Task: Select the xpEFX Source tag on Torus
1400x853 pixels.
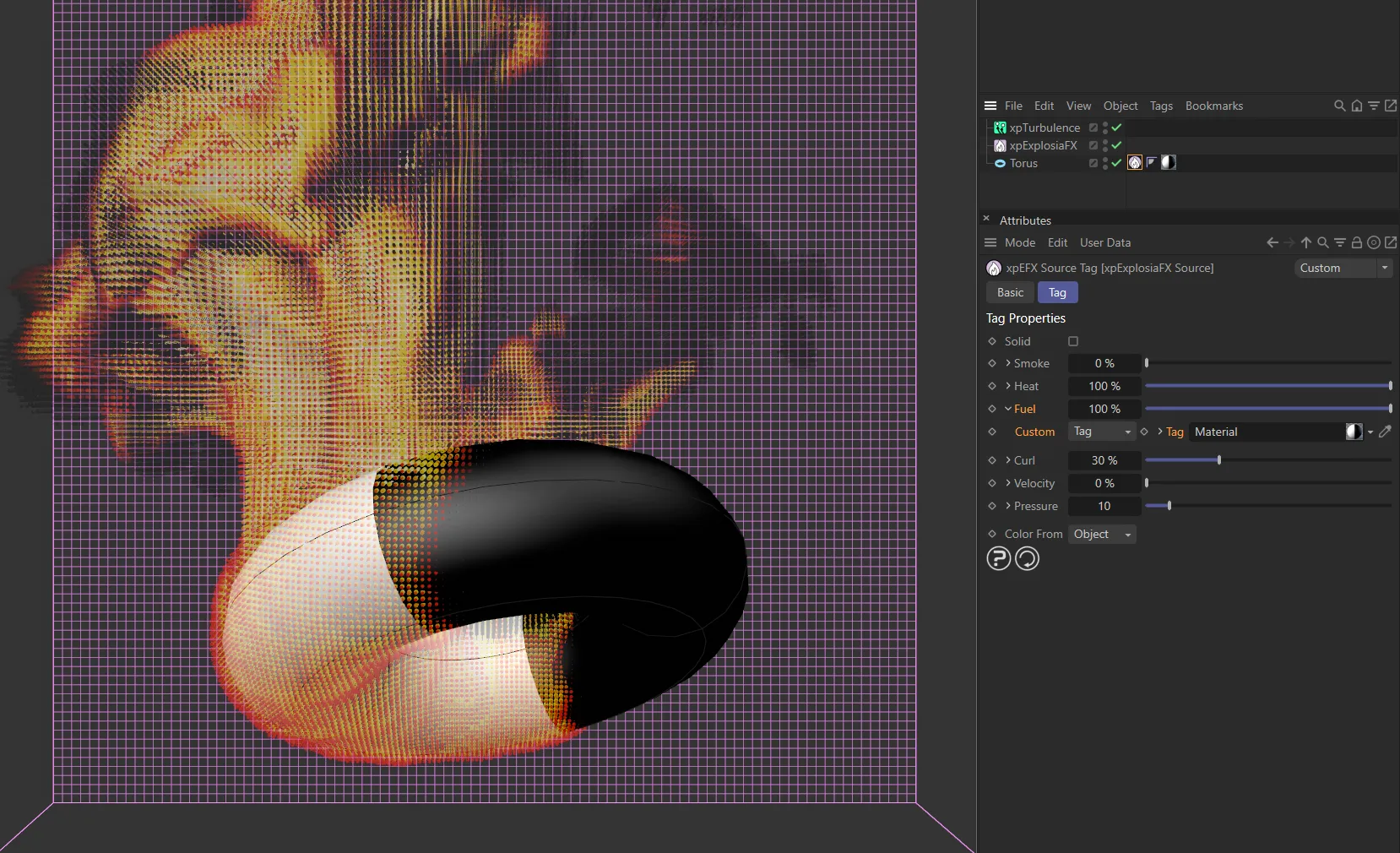Action: 1135,163
